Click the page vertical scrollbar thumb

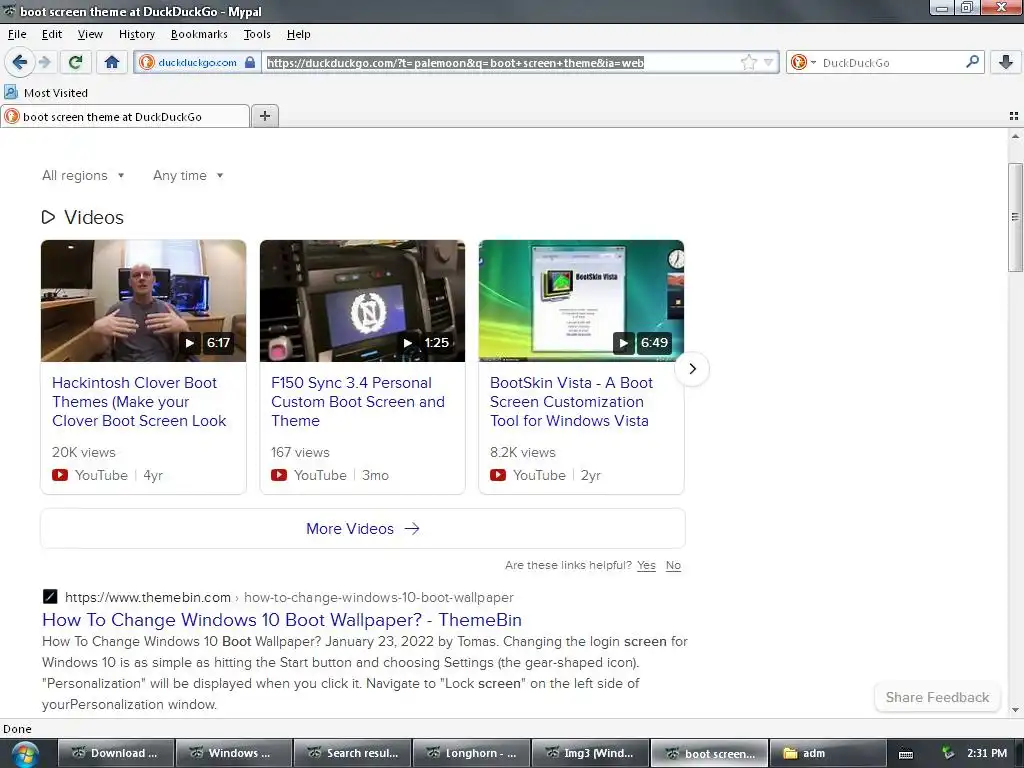point(1015,217)
